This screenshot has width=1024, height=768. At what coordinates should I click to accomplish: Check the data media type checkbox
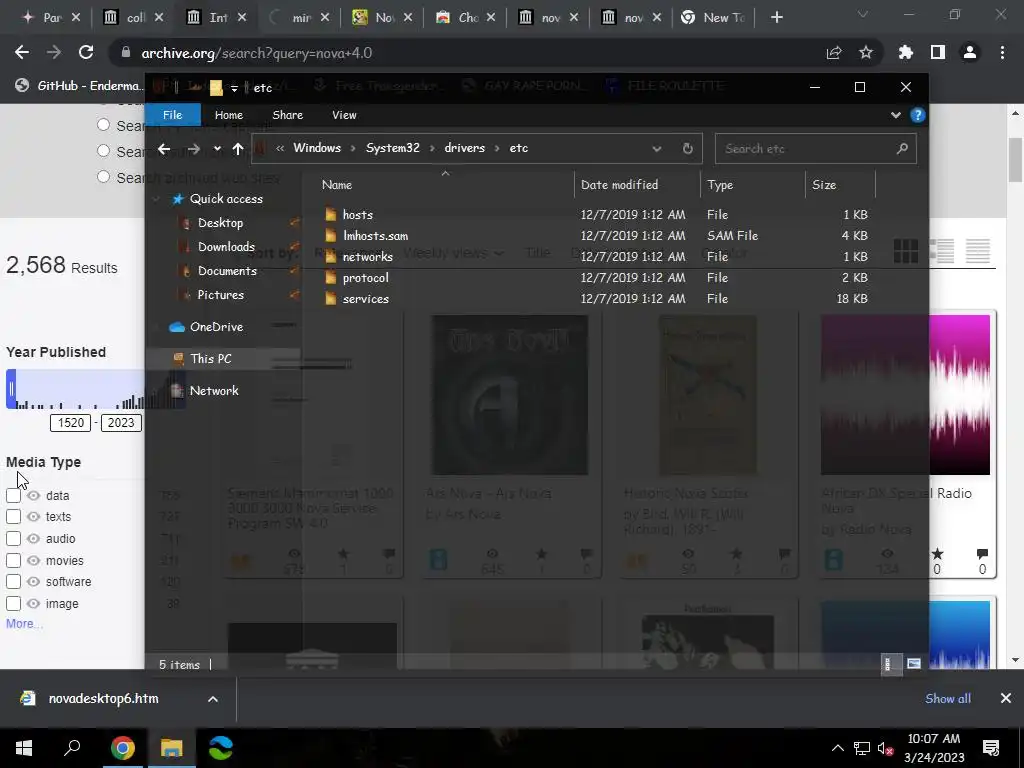13,496
